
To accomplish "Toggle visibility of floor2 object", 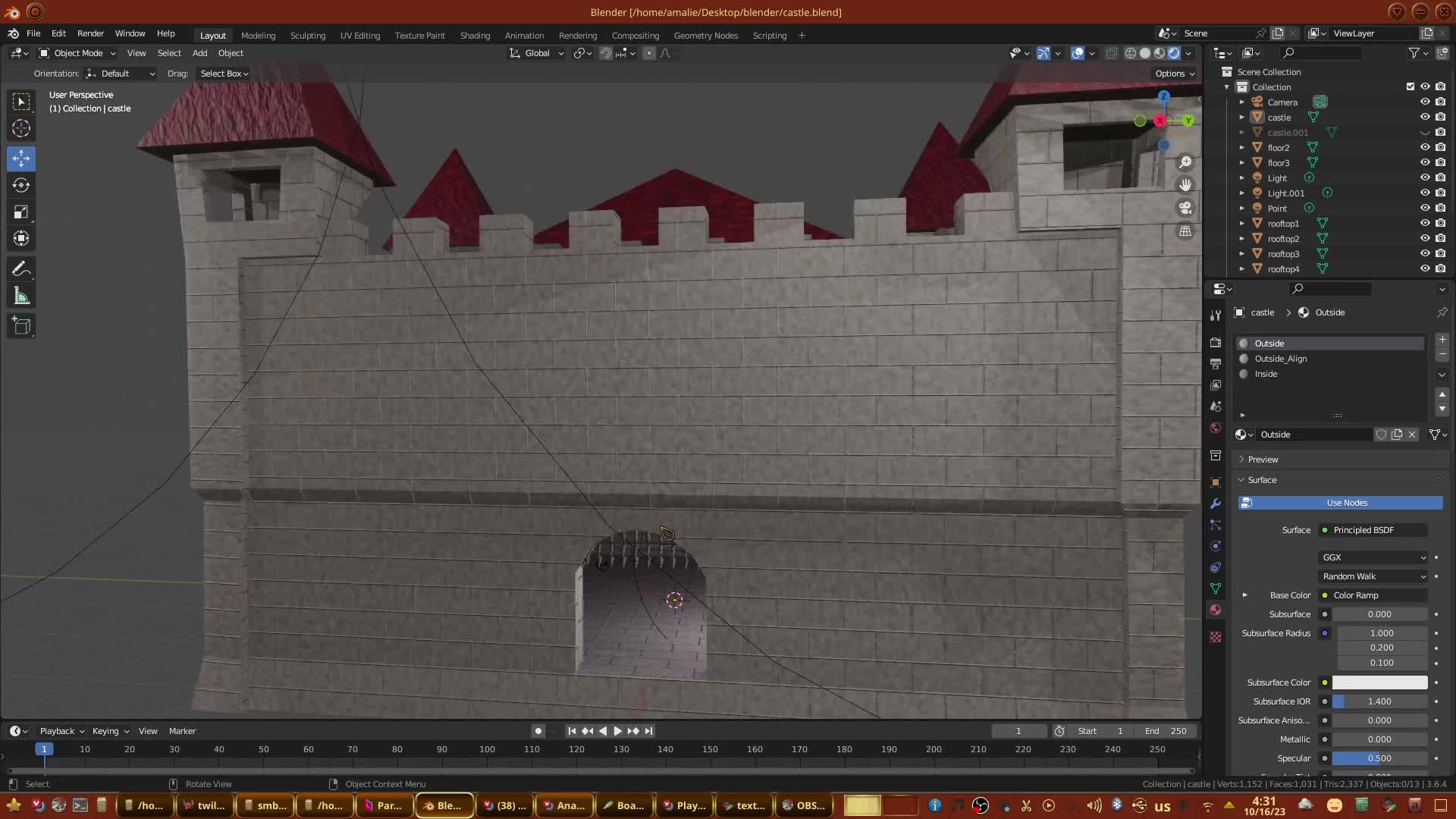I will coord(1425,148).
